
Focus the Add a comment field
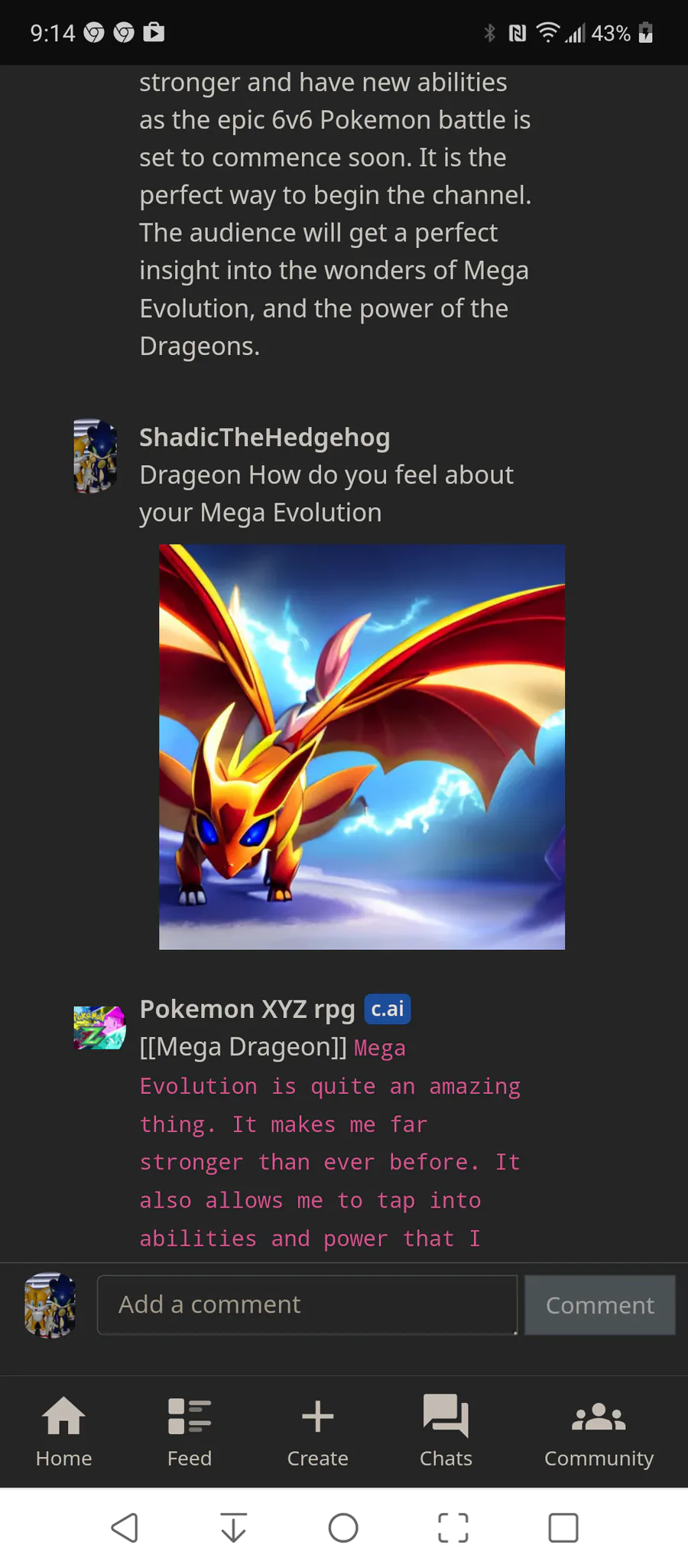307,1305
